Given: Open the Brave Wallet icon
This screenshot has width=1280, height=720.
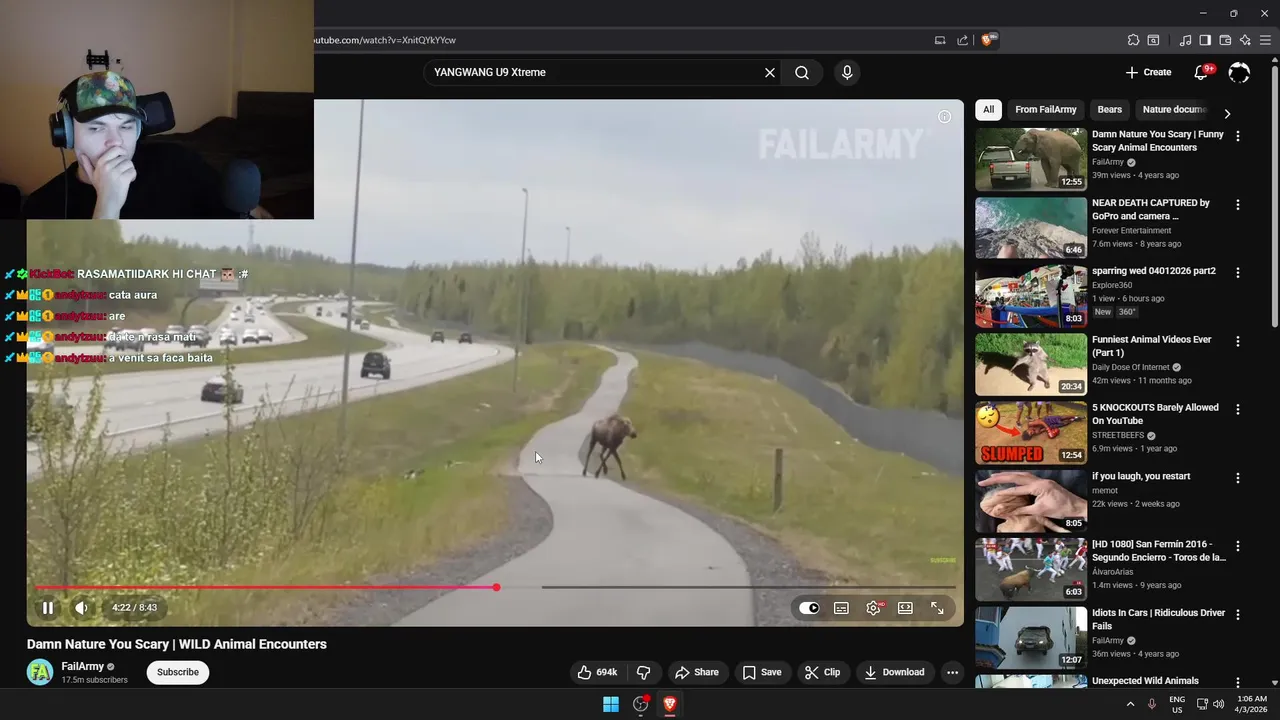Looking at the screenshot, I should (x=1225, y=40).
